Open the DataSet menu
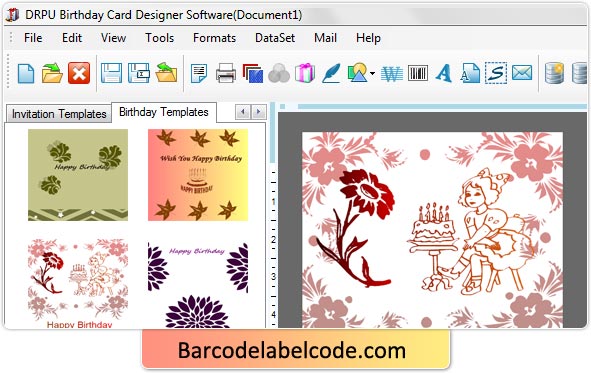The image size is (591, 373). click(275, 38)
